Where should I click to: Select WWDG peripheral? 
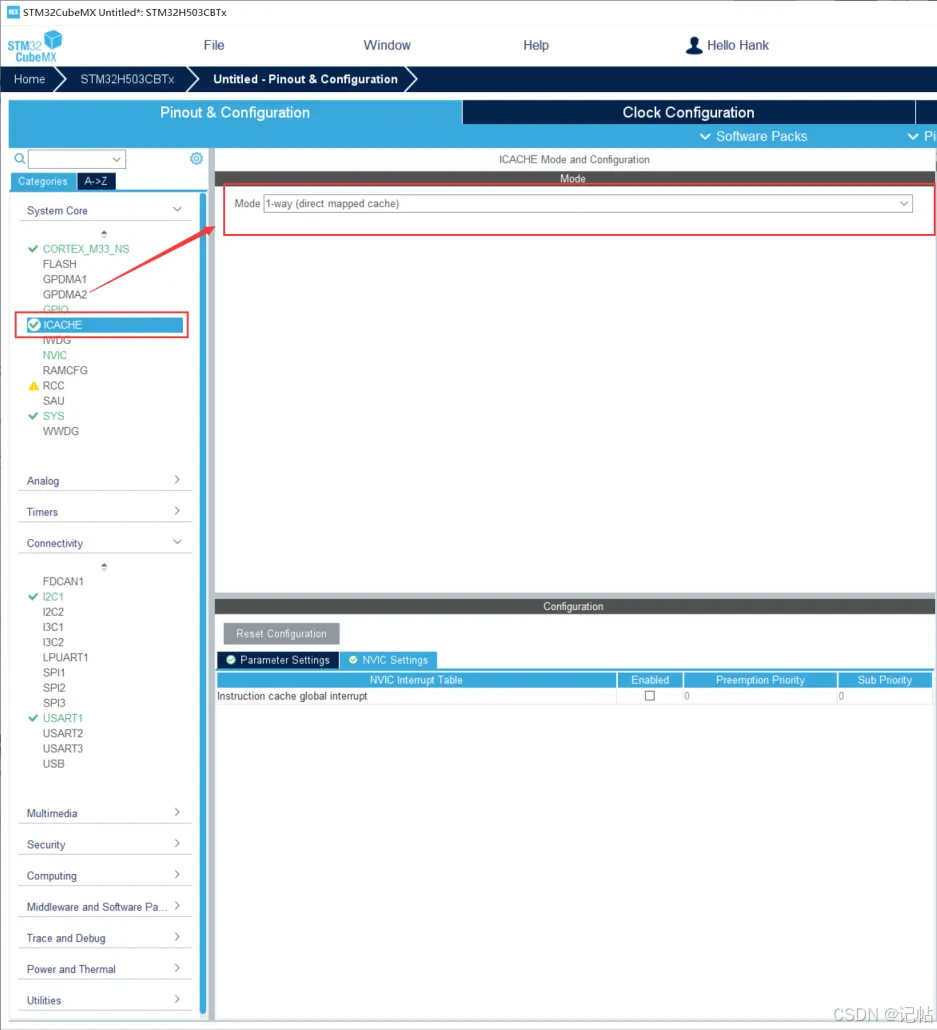click(60, 431)
